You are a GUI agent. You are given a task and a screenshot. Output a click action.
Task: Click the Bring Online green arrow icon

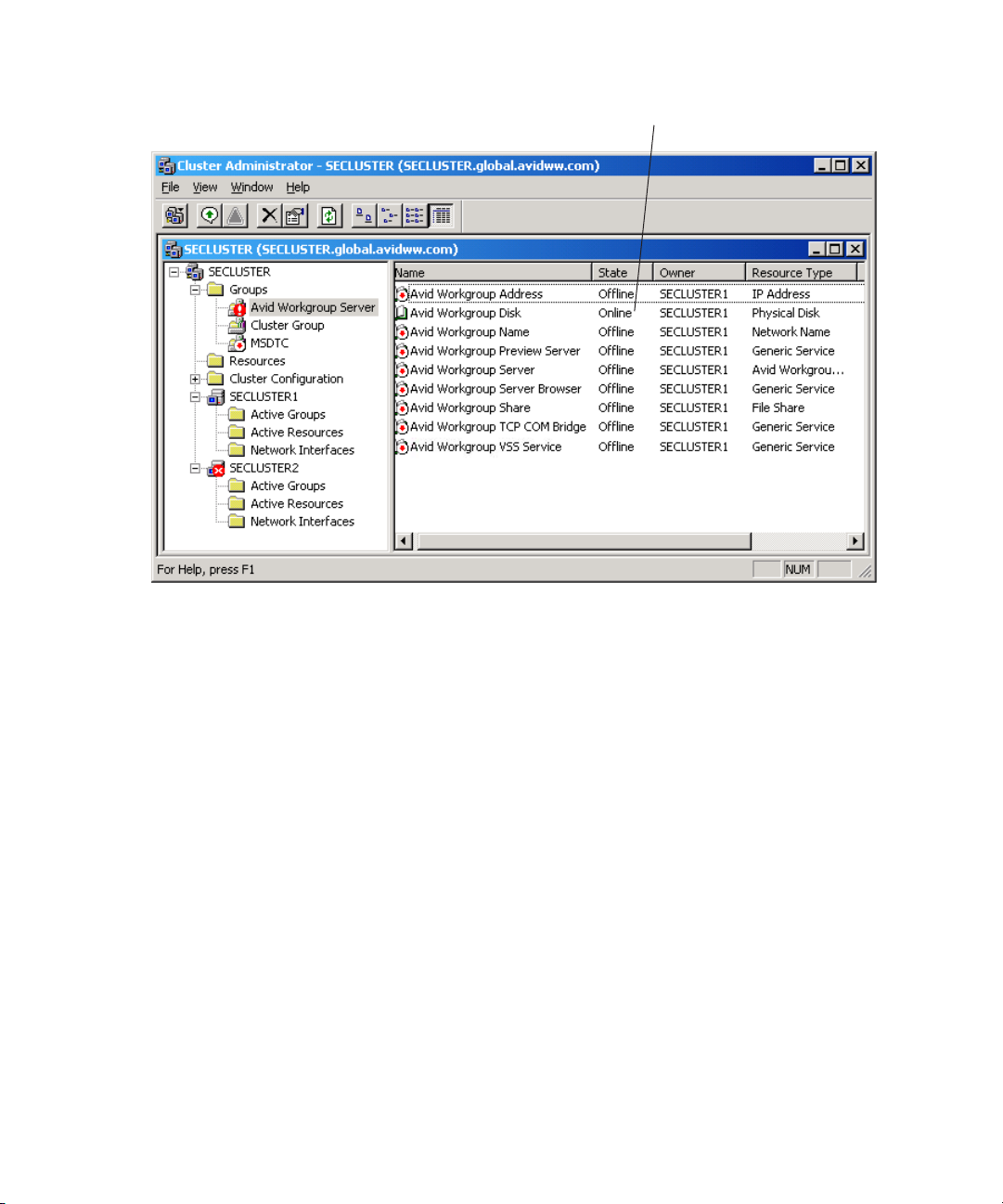point(210,216)
